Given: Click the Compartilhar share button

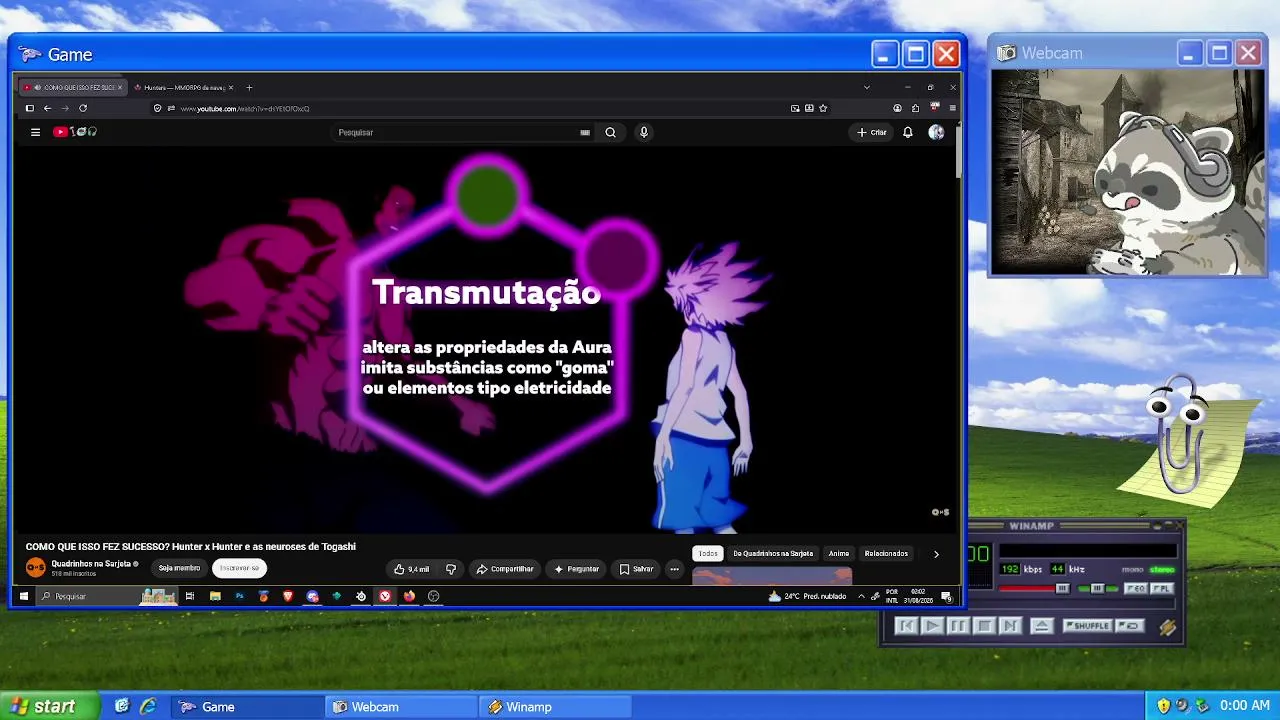Looking at the screenshot, I should pos(505,569).
